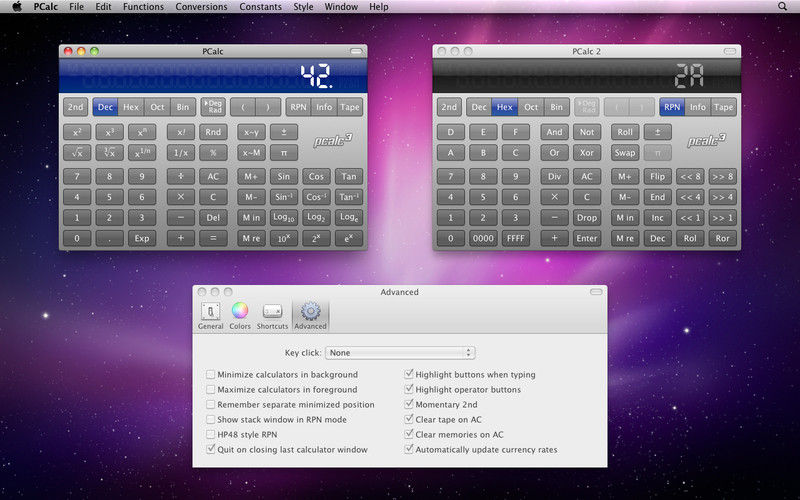Enable Show stack window in RPN mode

coord(210,419)
